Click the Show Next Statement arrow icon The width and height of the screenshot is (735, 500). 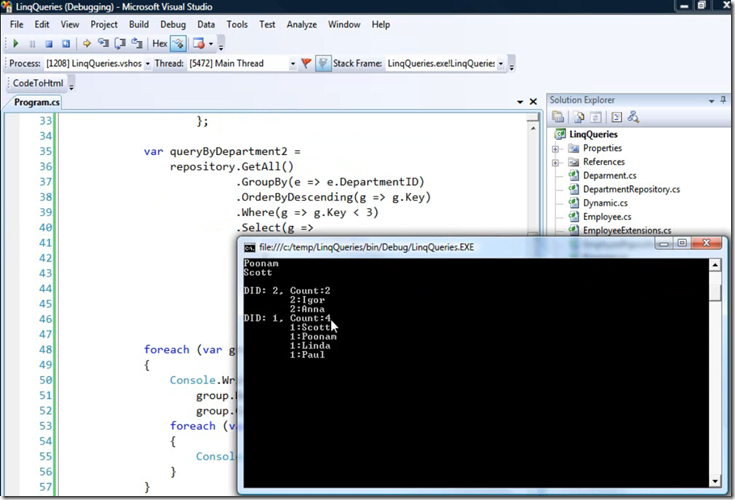tap(87, 44)
